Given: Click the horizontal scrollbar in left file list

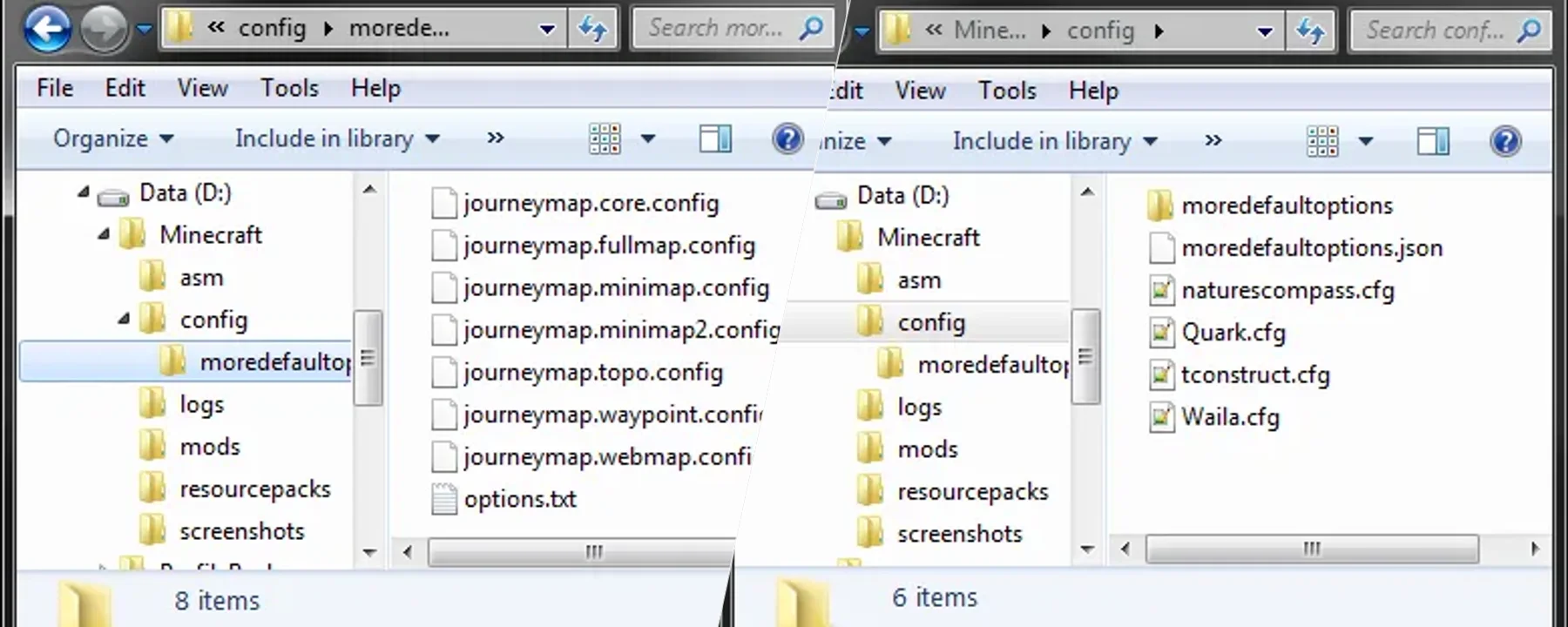Looking at the screenshot, I should coord(583,552).
